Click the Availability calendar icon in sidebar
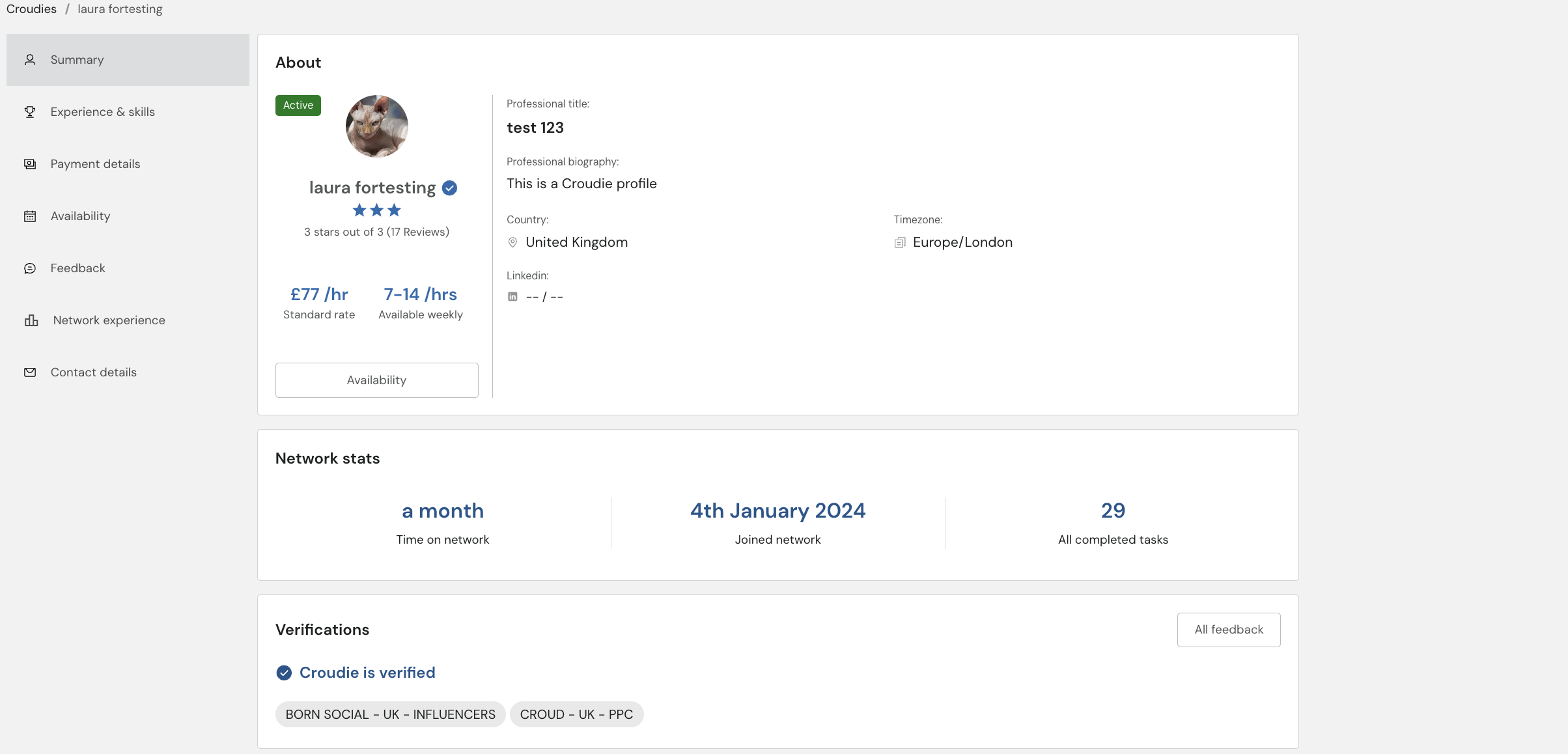Image resolution: width=1568 pixels, height=754 pixels. pos(30,216)
